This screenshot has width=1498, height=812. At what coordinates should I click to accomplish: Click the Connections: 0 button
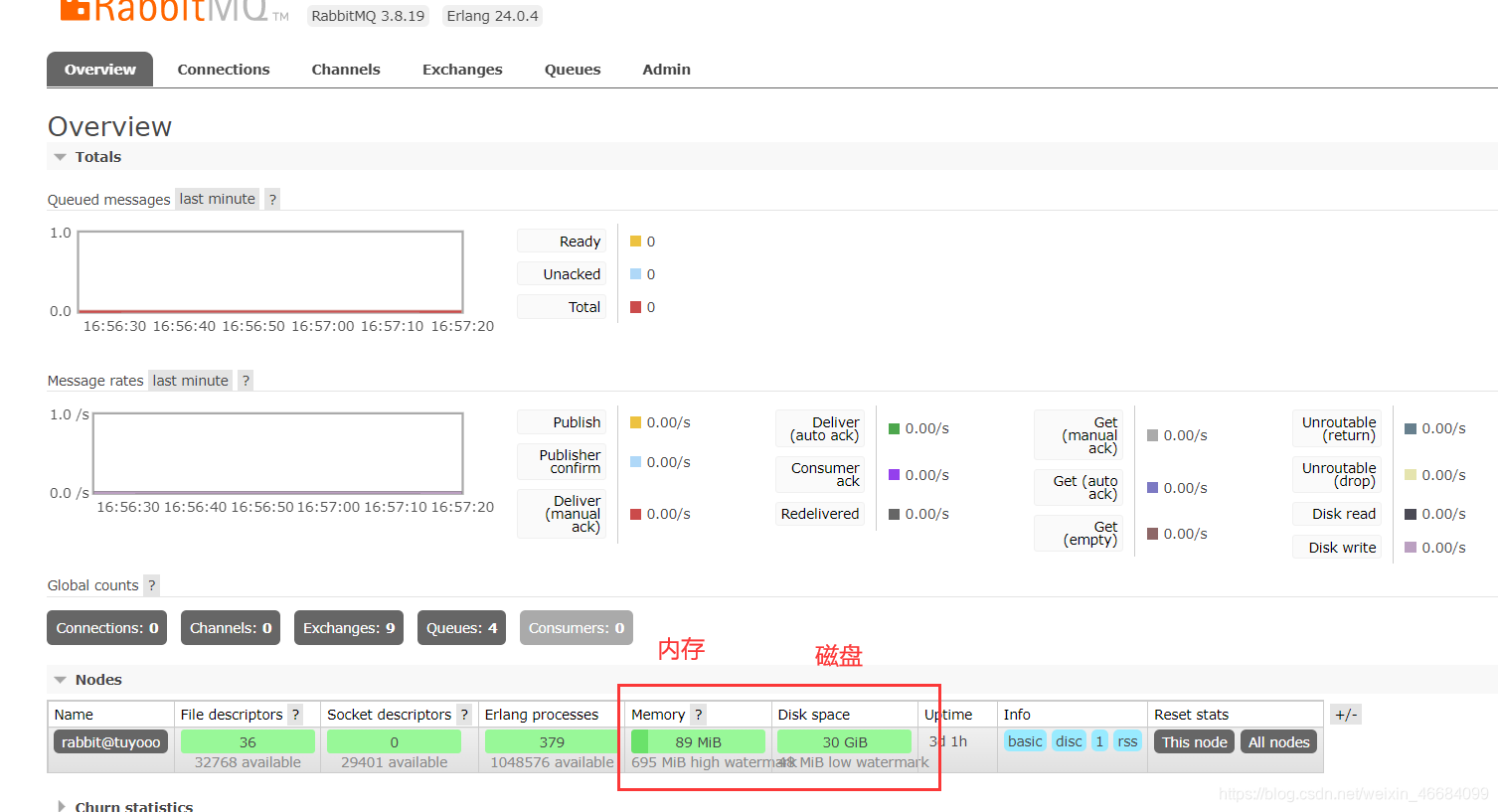[x=106, y=628]
